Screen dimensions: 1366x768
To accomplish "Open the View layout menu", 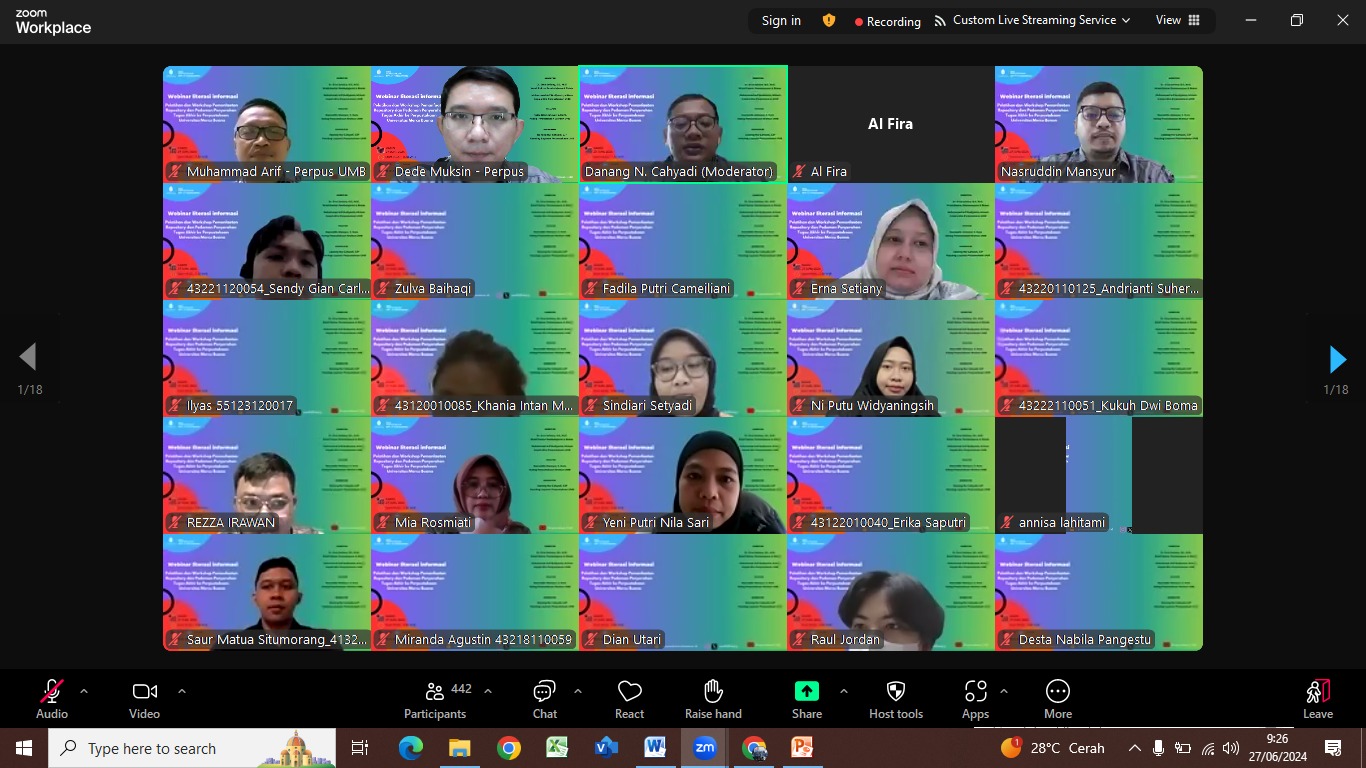I will coord(1177,21).
